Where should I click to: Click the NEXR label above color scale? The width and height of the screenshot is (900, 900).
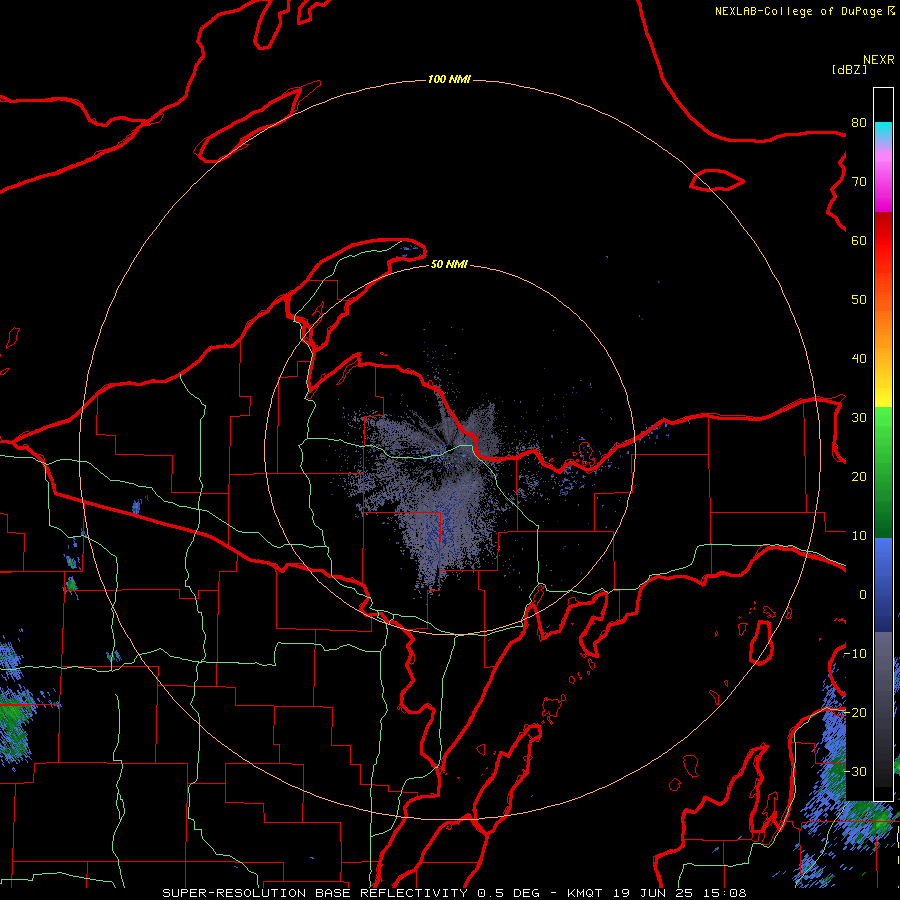point(879,60)
